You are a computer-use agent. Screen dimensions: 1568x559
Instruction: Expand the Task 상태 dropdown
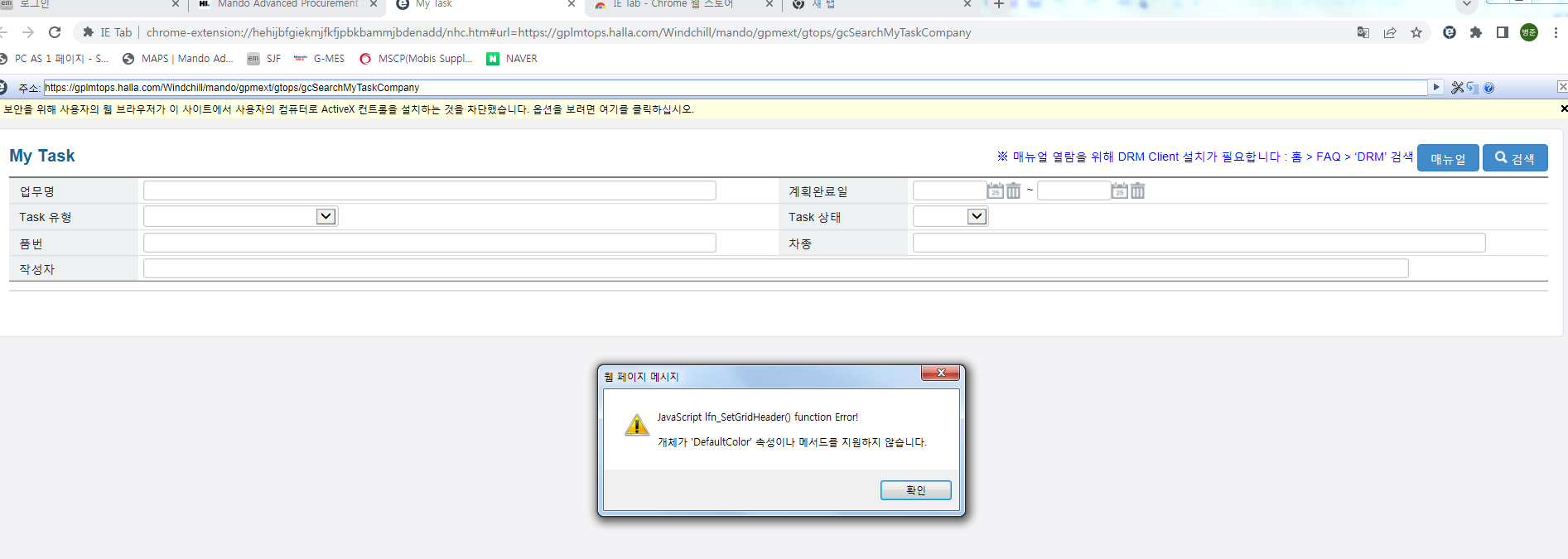click(977, 216)
